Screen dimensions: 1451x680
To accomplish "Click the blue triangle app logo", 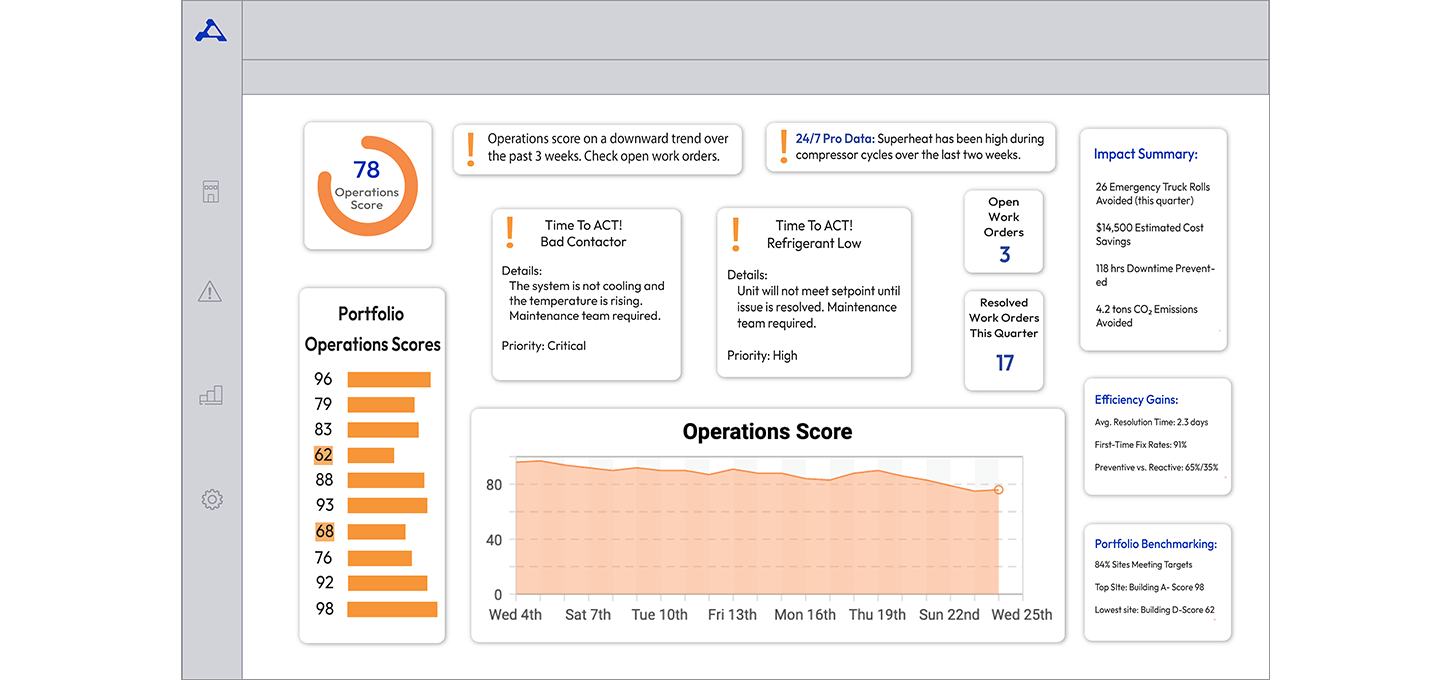I will pos(211,31).
